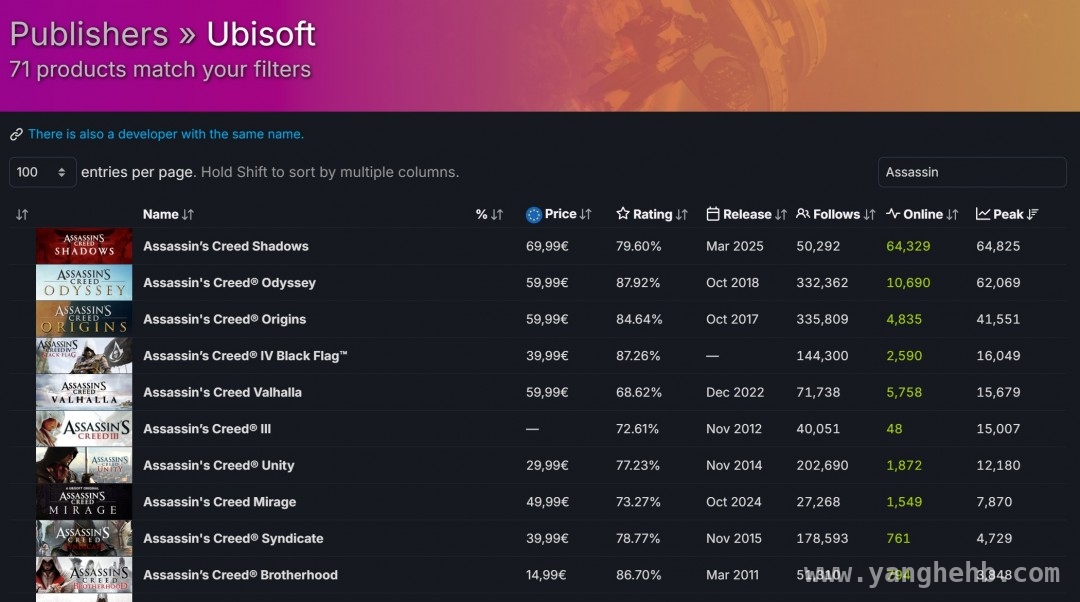Image resolution: width=1080 pixels, height=602 pixels.
Task: Sort table by discount percent column
Action: pyautogui.click(x=489, y=214)
